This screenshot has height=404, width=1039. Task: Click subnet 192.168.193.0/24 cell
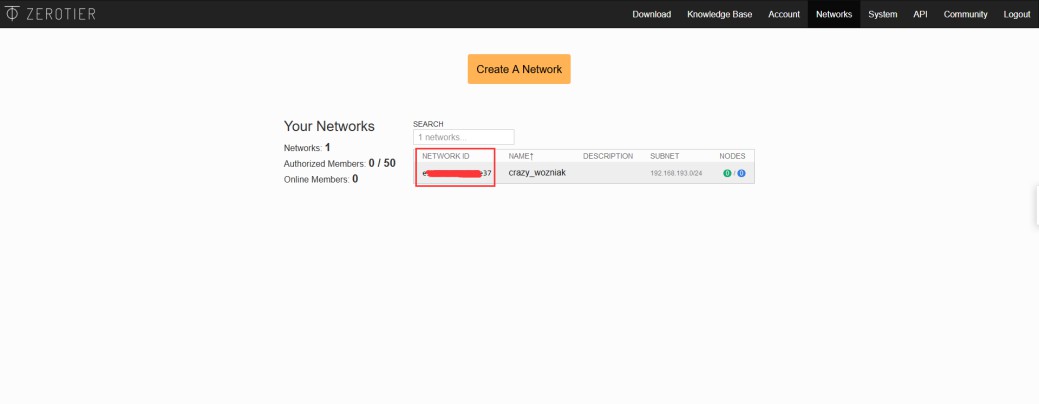point(676,174)
